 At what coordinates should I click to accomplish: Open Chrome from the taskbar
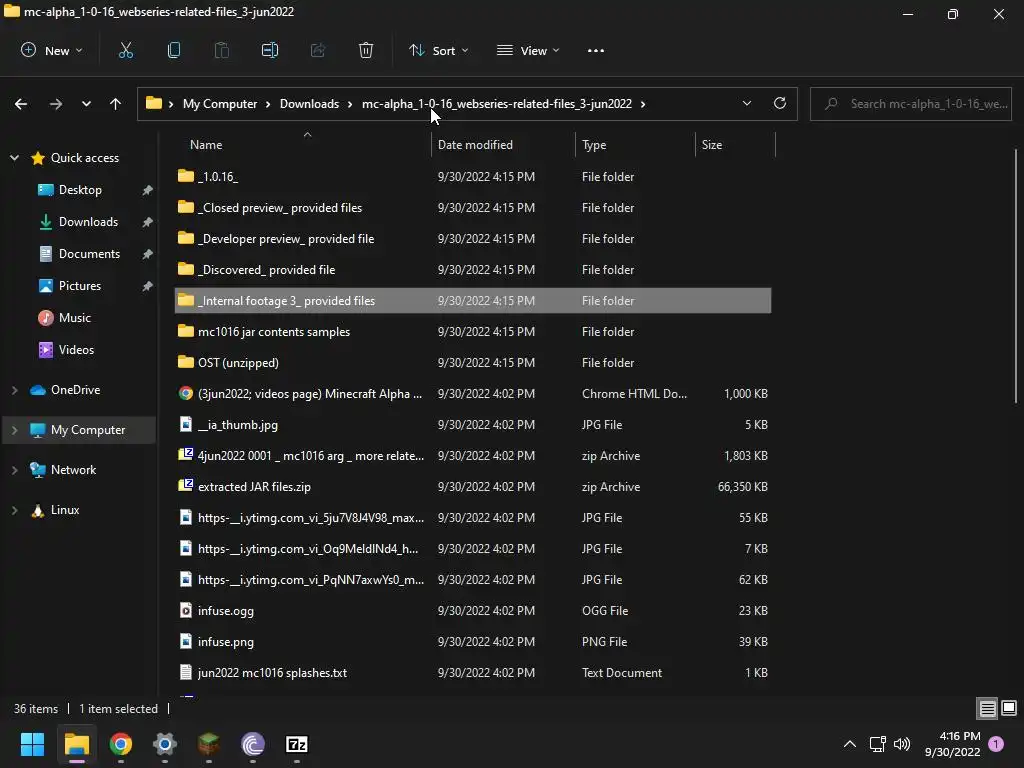coord(121,744)
